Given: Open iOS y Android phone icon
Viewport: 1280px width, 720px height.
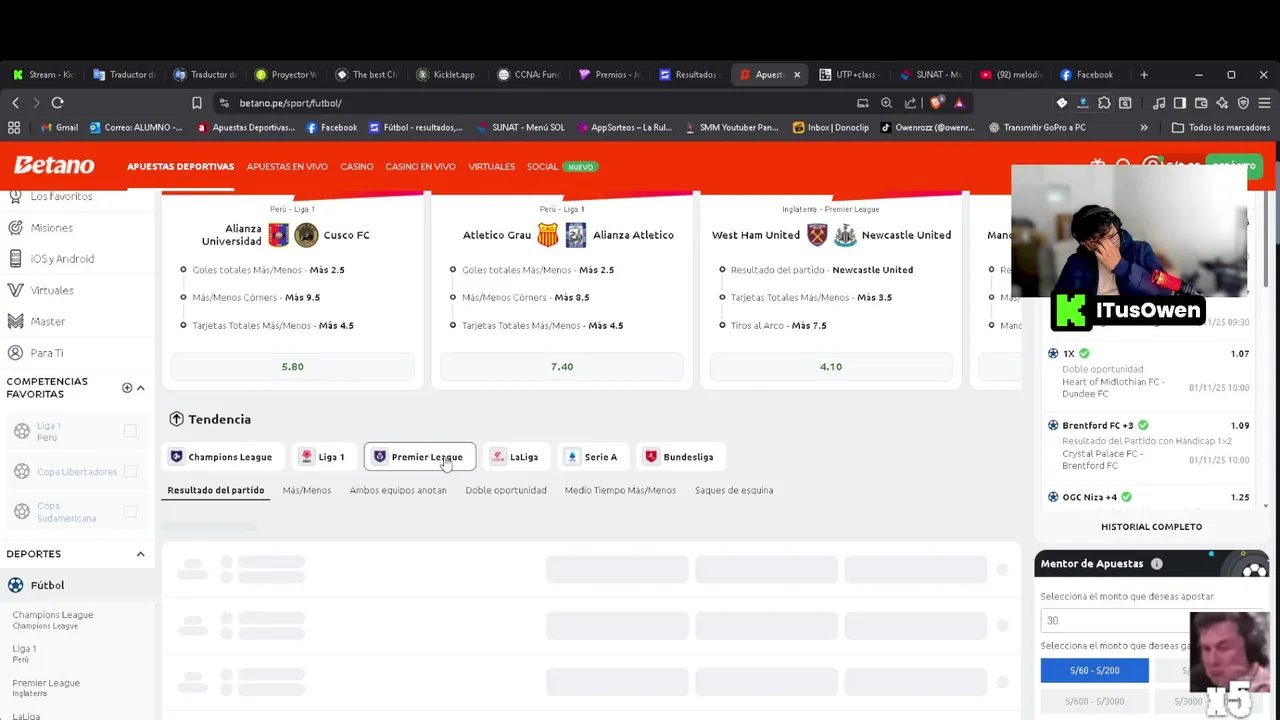Looking at the screenshot, I should click(x=15, y=259).
